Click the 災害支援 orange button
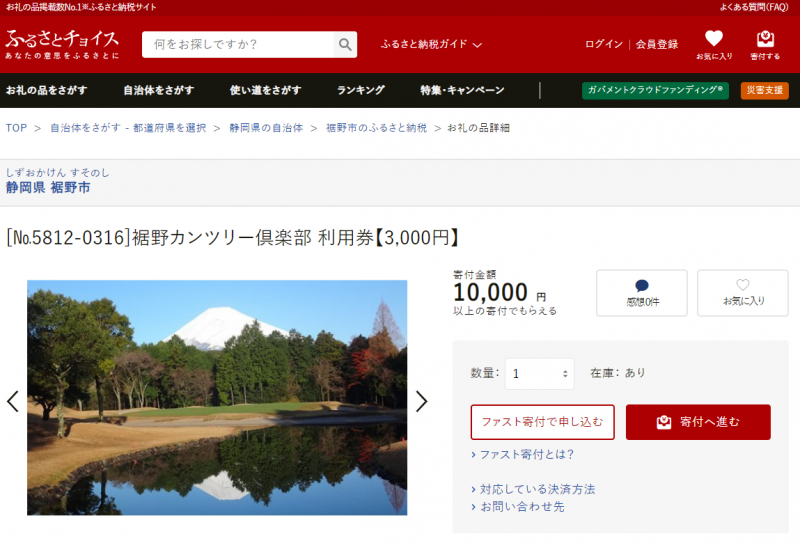The height and width of the screenshot is (543, 800). pos(764,90)
